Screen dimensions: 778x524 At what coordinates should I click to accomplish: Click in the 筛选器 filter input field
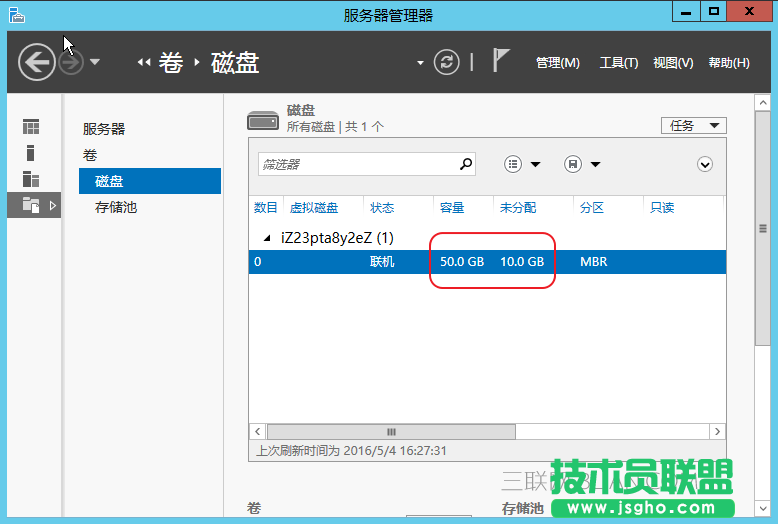coord(355,164)
